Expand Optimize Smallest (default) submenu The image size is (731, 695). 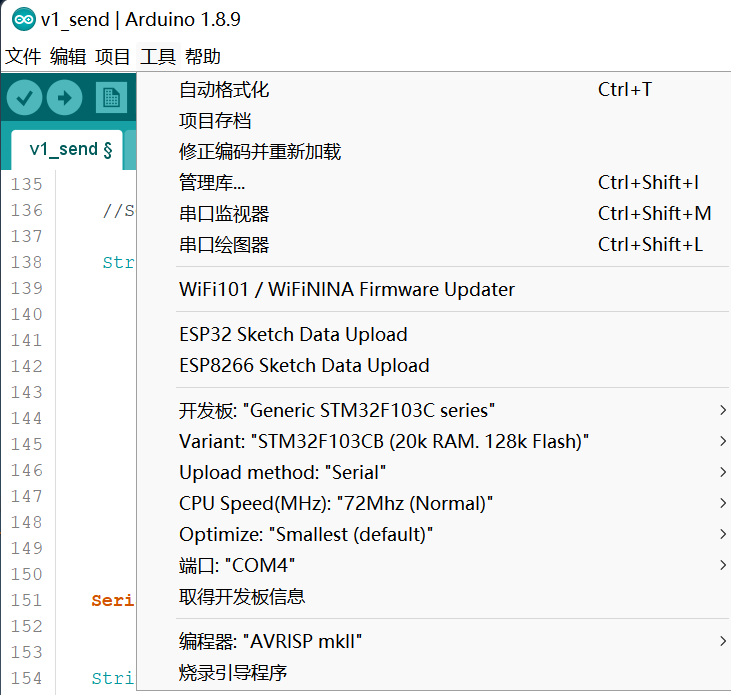click(433, 534)
